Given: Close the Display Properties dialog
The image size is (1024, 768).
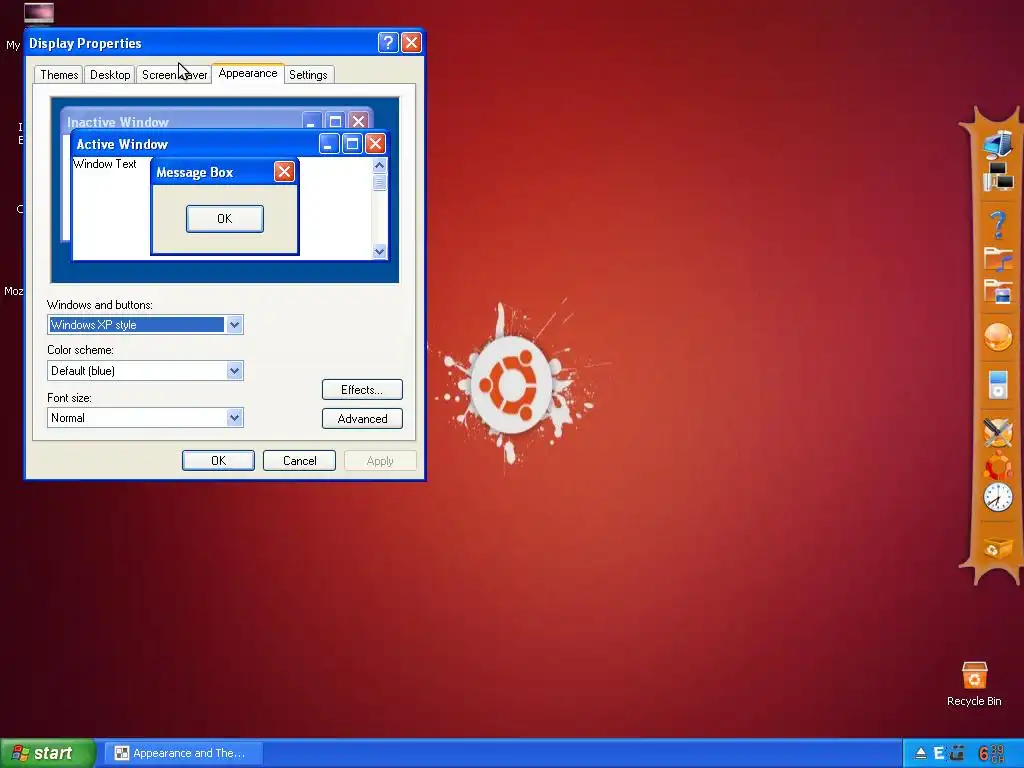Looking at the screenshot, I should pos(411,43).
